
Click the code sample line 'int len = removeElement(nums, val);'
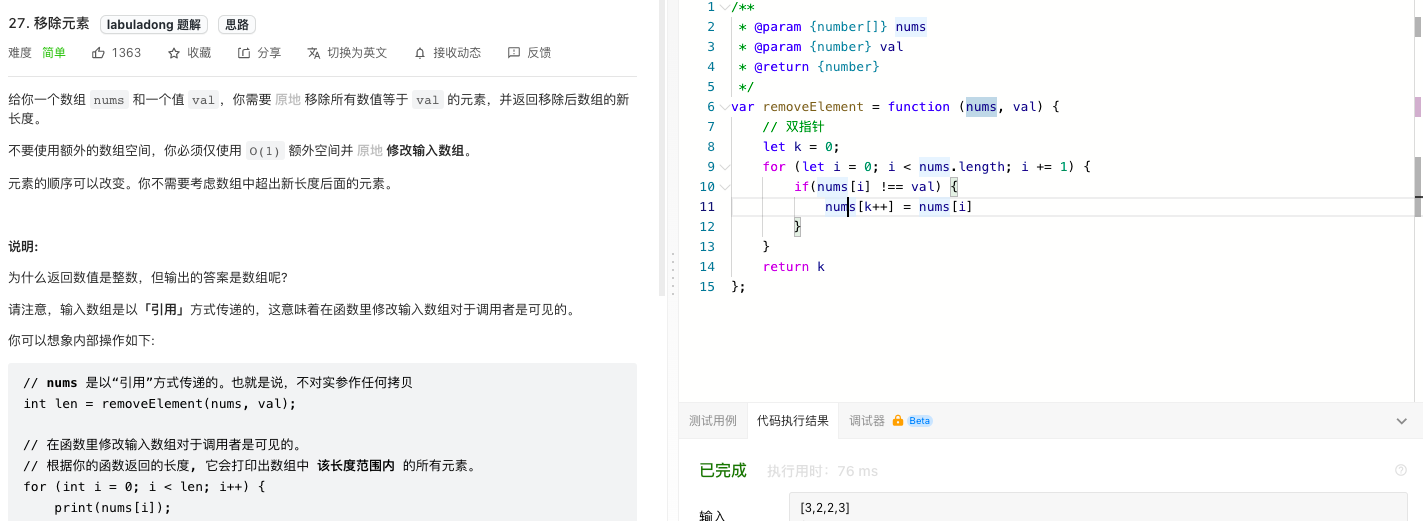click(x=160, y=404)
